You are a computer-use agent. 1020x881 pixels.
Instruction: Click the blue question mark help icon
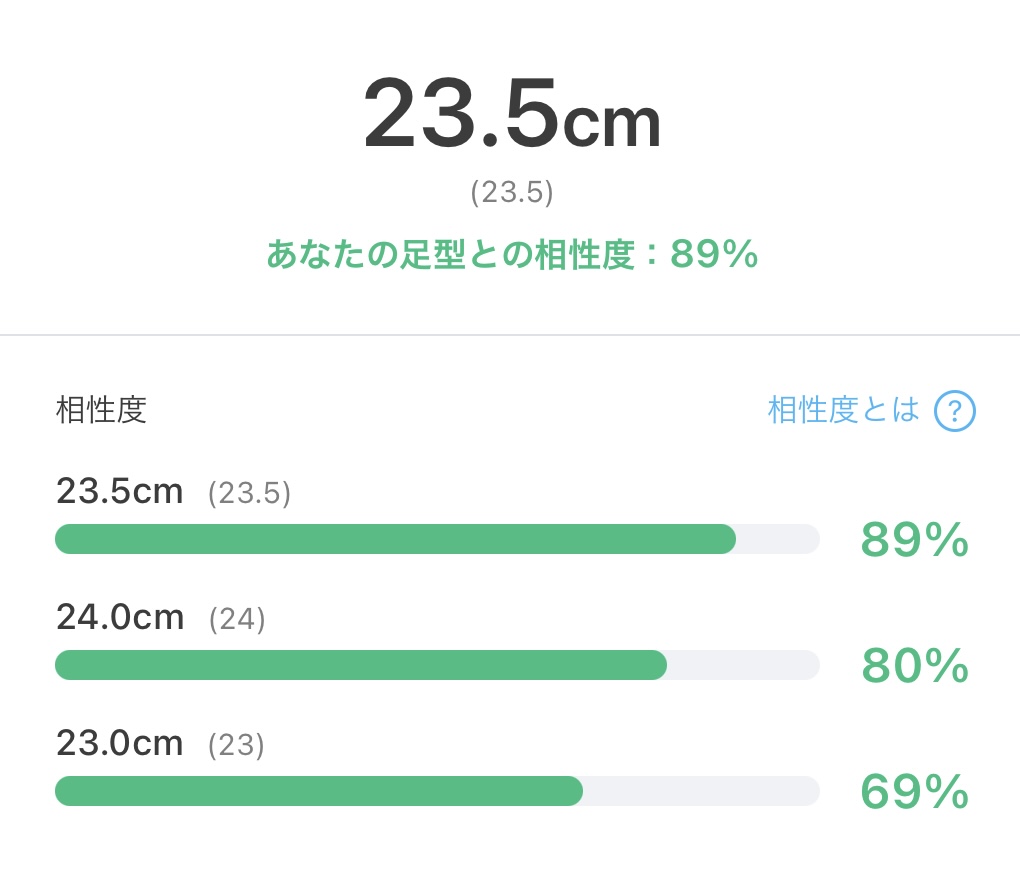click(x=954, y=411)
